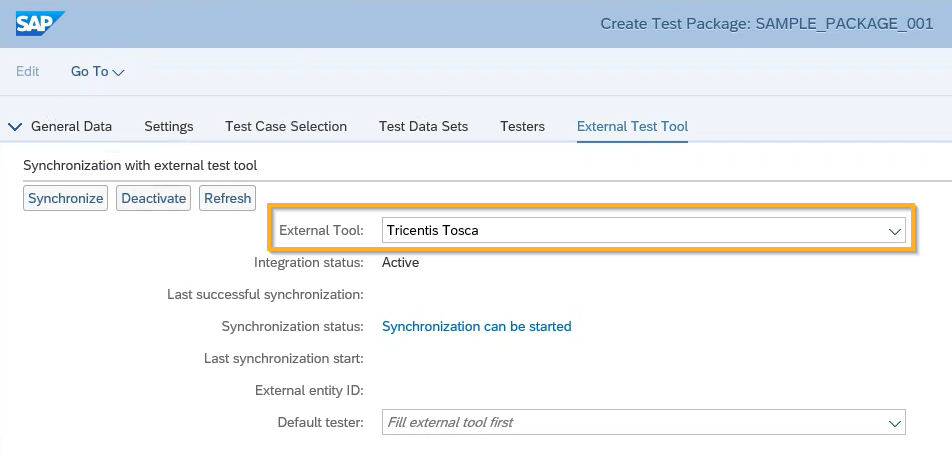Open the Test Data Sets tab
Image resolution: width=952 pixels, height=454 pixels.
(423, 127)
